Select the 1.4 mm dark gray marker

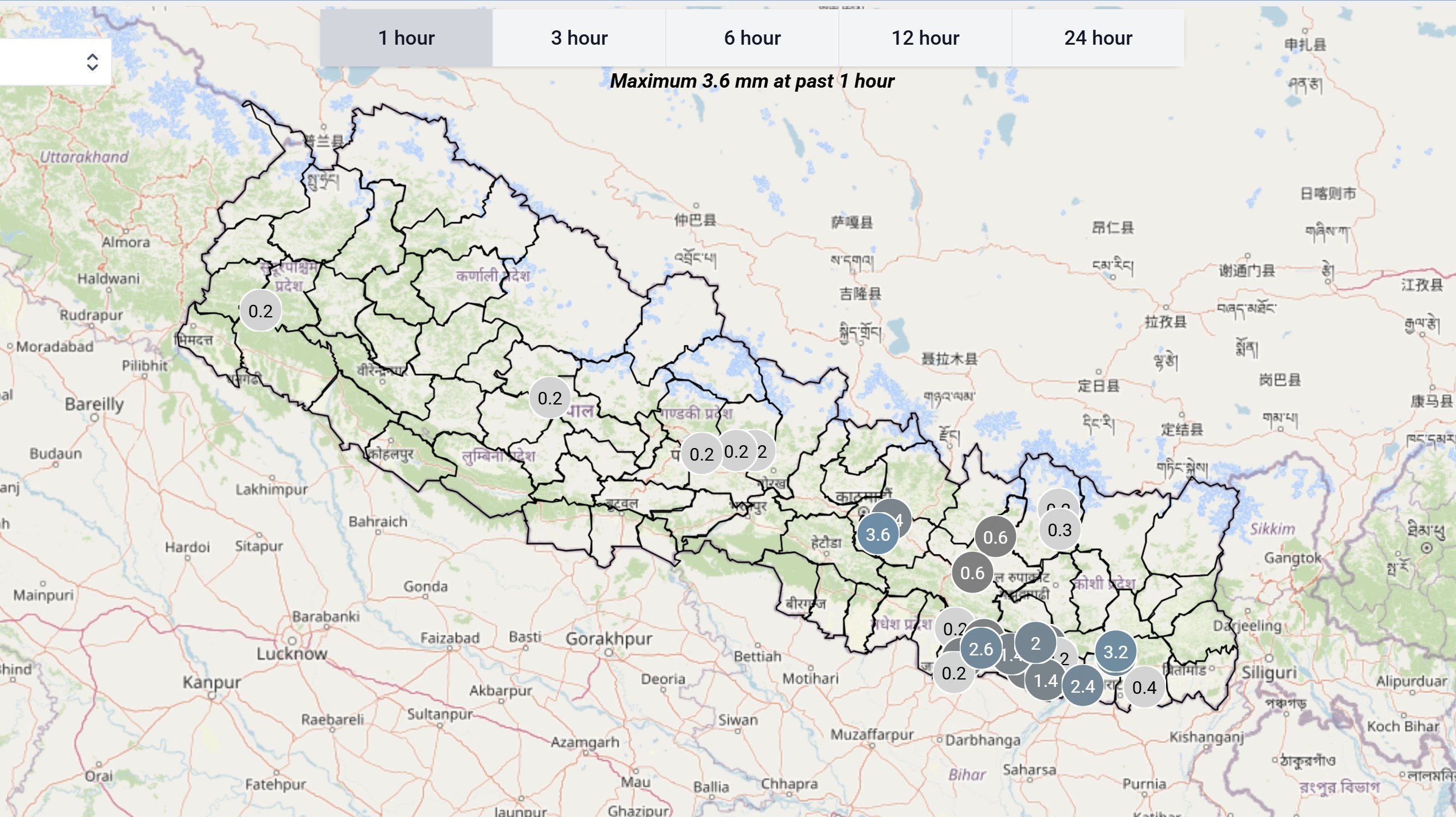(x=1045, y=680)
